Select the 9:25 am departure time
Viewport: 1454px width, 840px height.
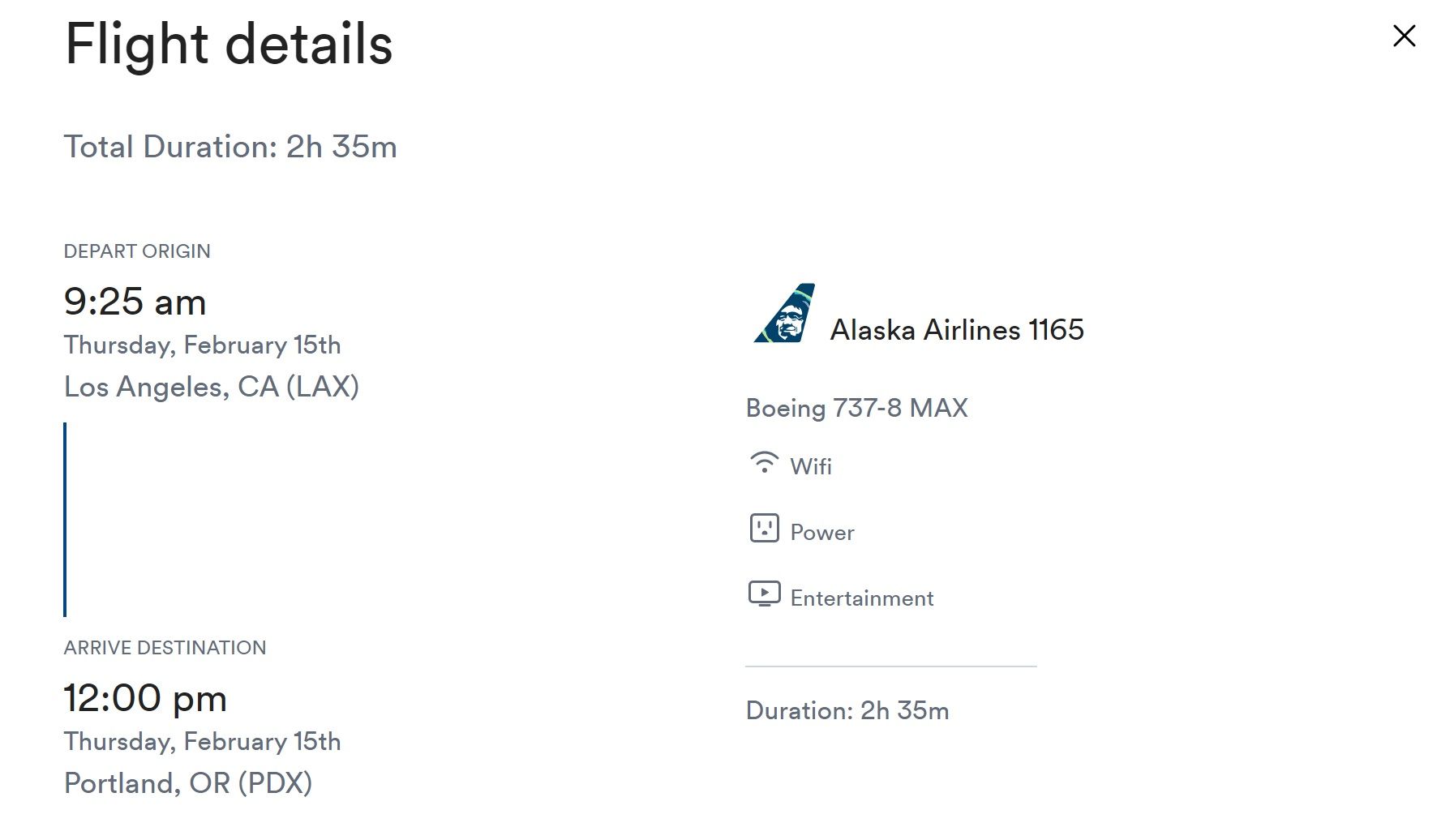tap(135, 301)
